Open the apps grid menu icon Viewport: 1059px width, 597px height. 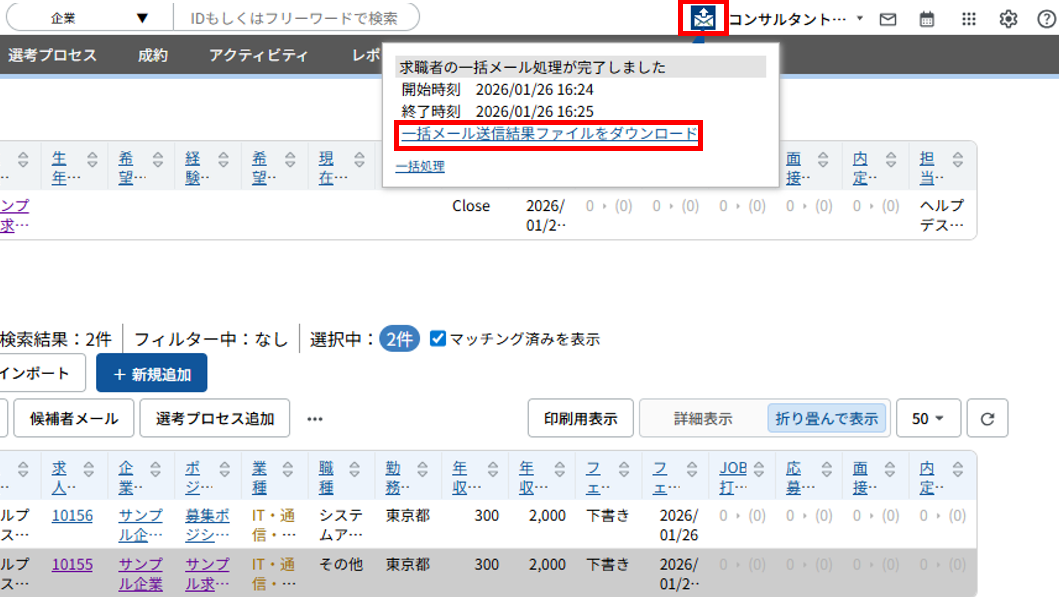968,19
